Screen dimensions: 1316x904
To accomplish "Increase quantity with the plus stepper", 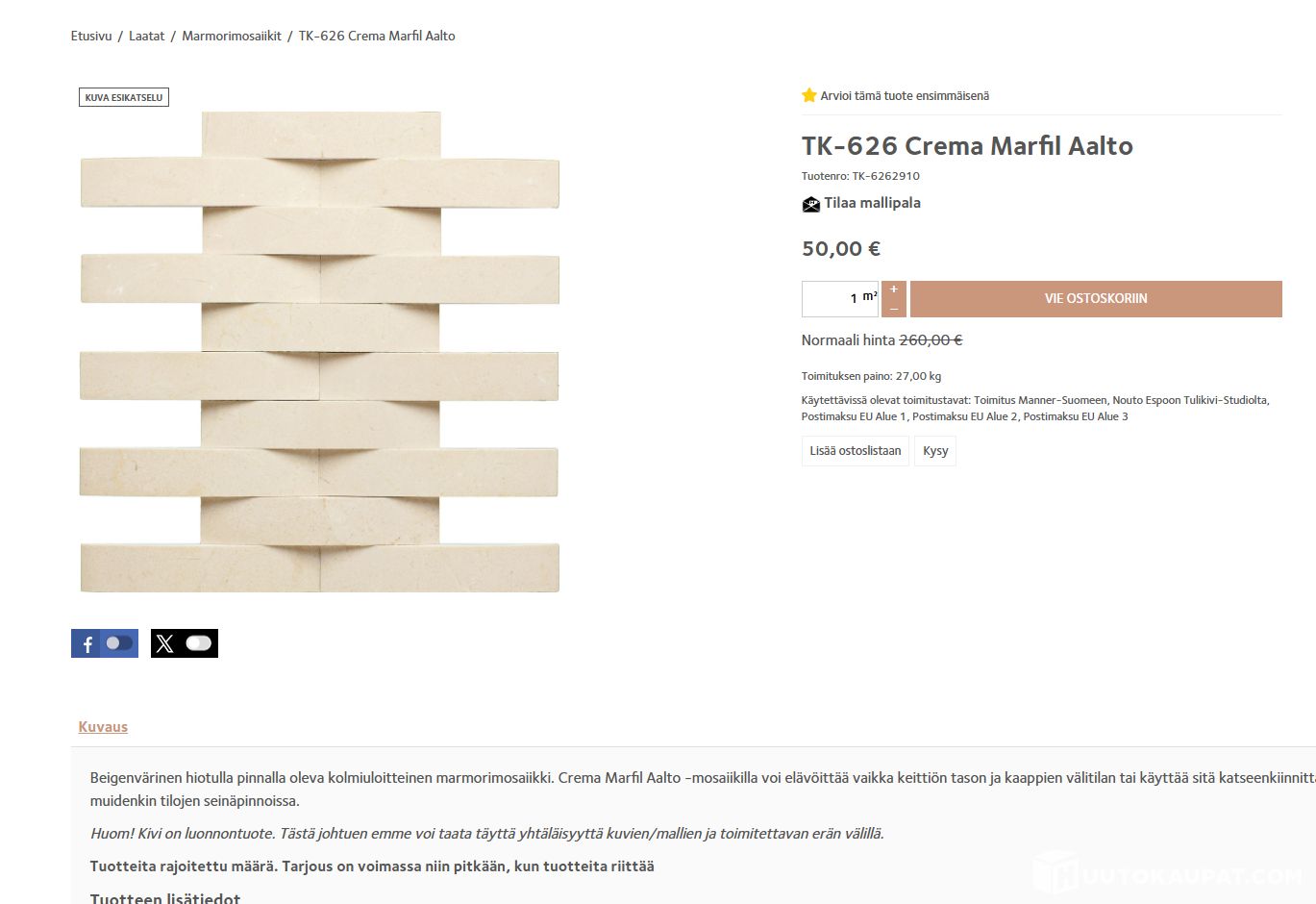I will pyautogui.click(x=894, y=289).
